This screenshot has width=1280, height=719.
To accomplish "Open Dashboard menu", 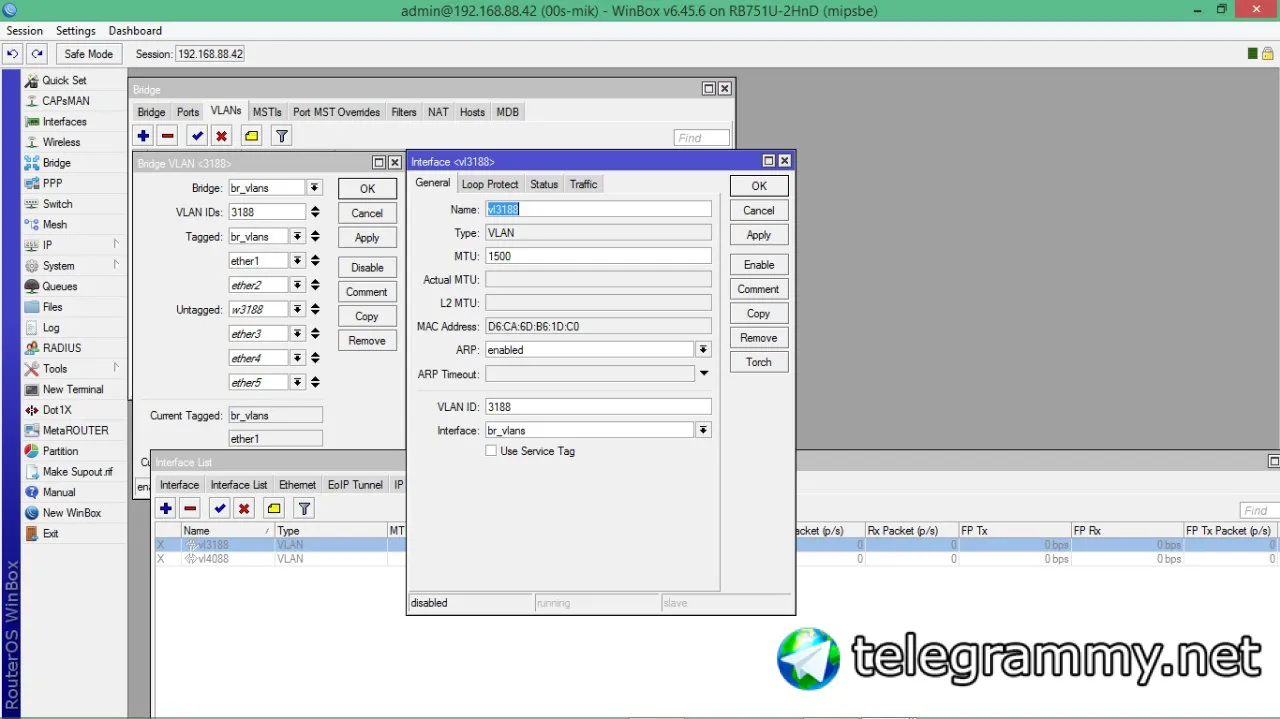I will pyautogui.click(x=135, y=31).
